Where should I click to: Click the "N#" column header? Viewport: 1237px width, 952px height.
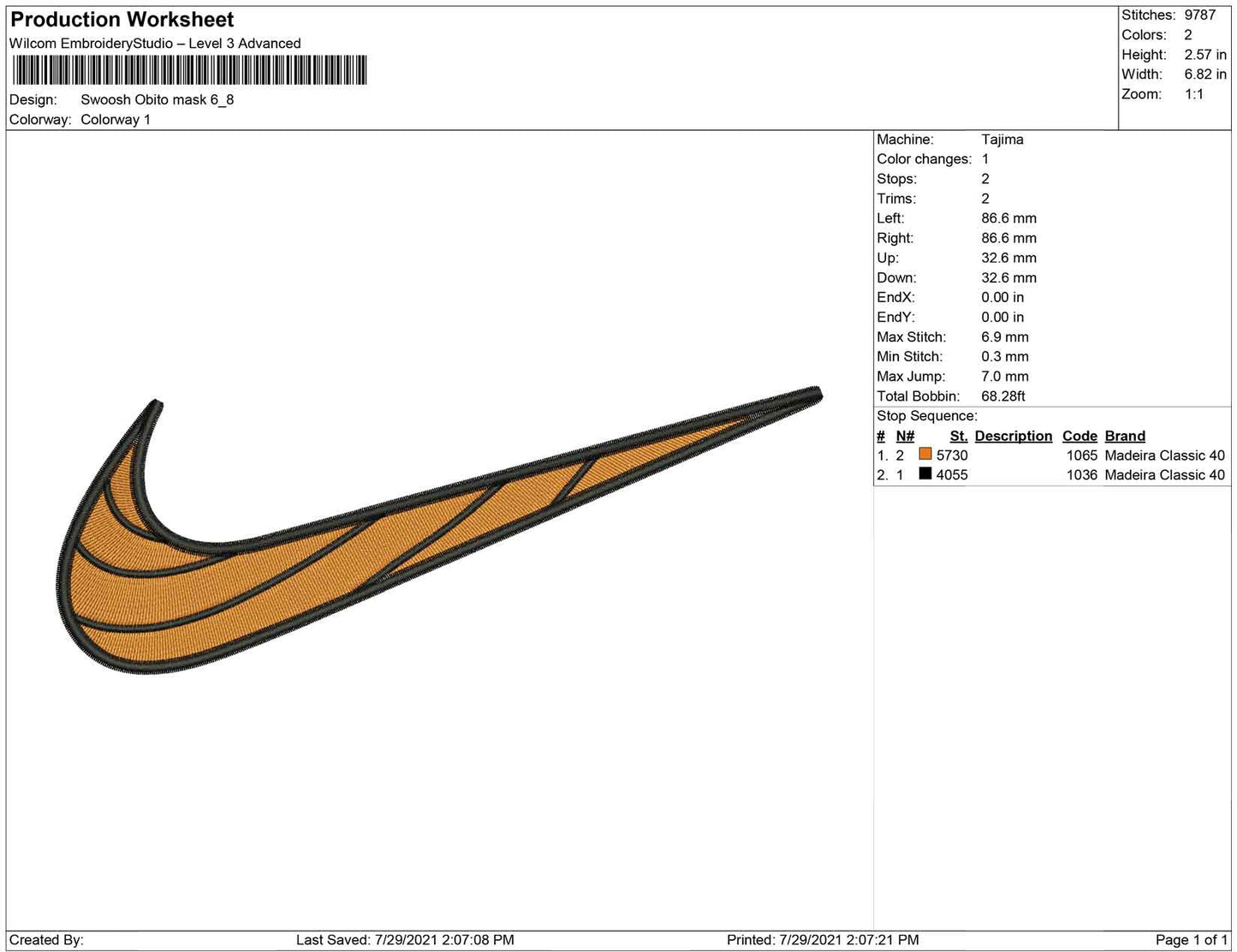tap(905, 436)
